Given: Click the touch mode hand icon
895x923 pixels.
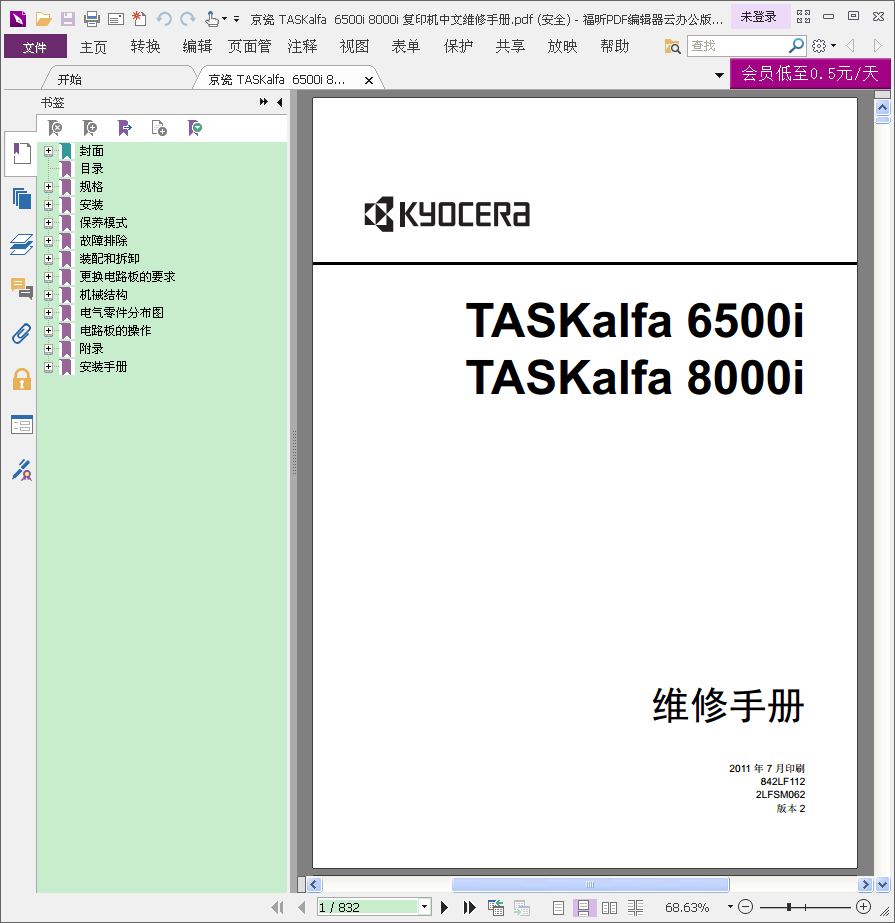Looking at the screenshot, I should [212, 19].
